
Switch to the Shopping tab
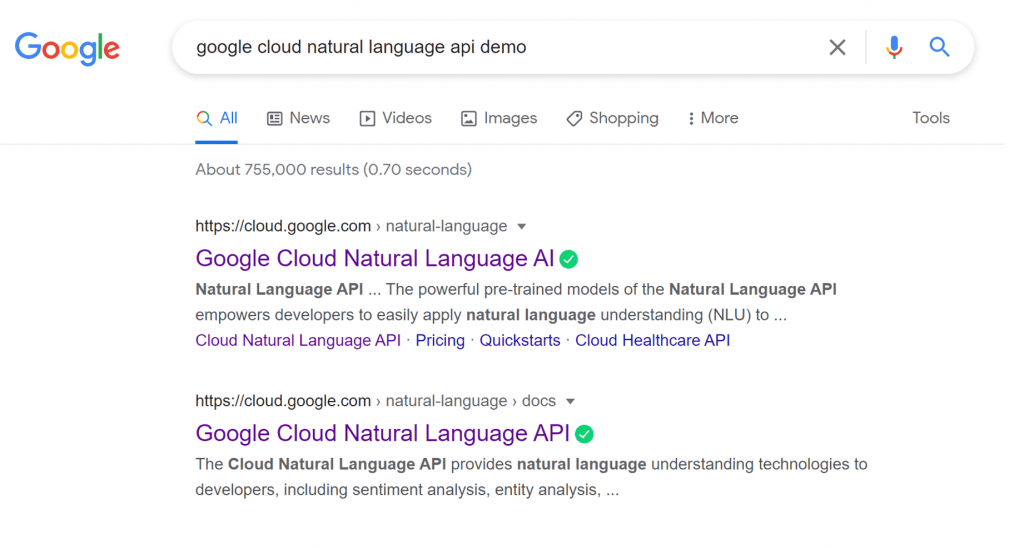point(613,118)
